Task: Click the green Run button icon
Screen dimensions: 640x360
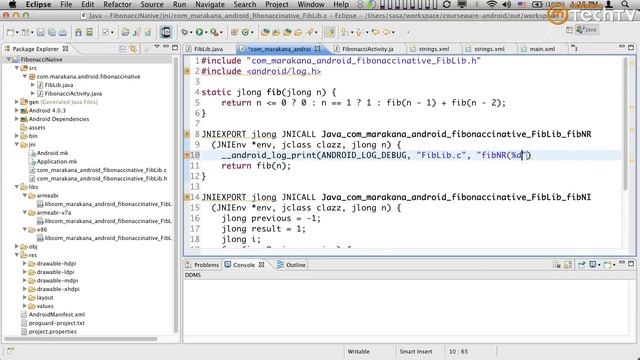Action: tap(200, 32)
